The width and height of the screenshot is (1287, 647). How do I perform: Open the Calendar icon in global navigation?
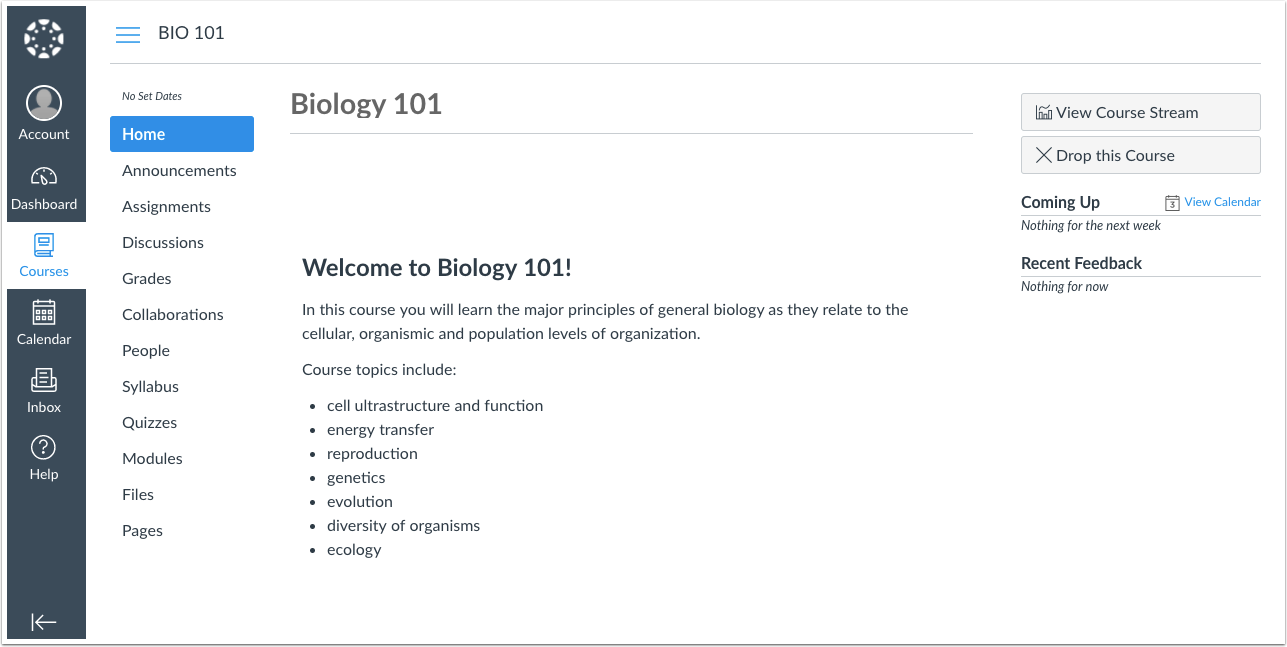tap(44, 313)
